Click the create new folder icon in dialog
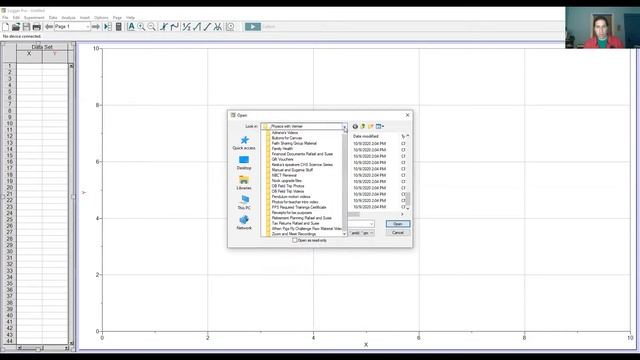640x360 pixels. click(x=371, y=127)
